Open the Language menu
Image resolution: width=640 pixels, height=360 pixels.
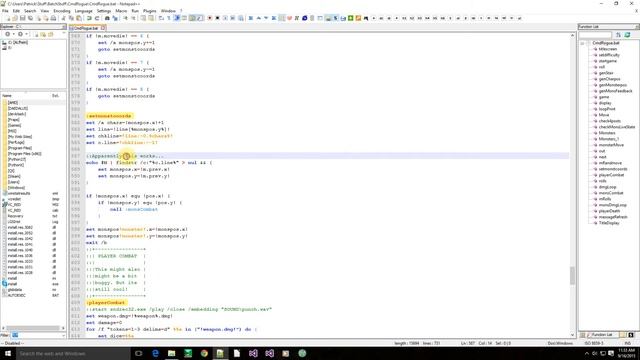(84, 11)
